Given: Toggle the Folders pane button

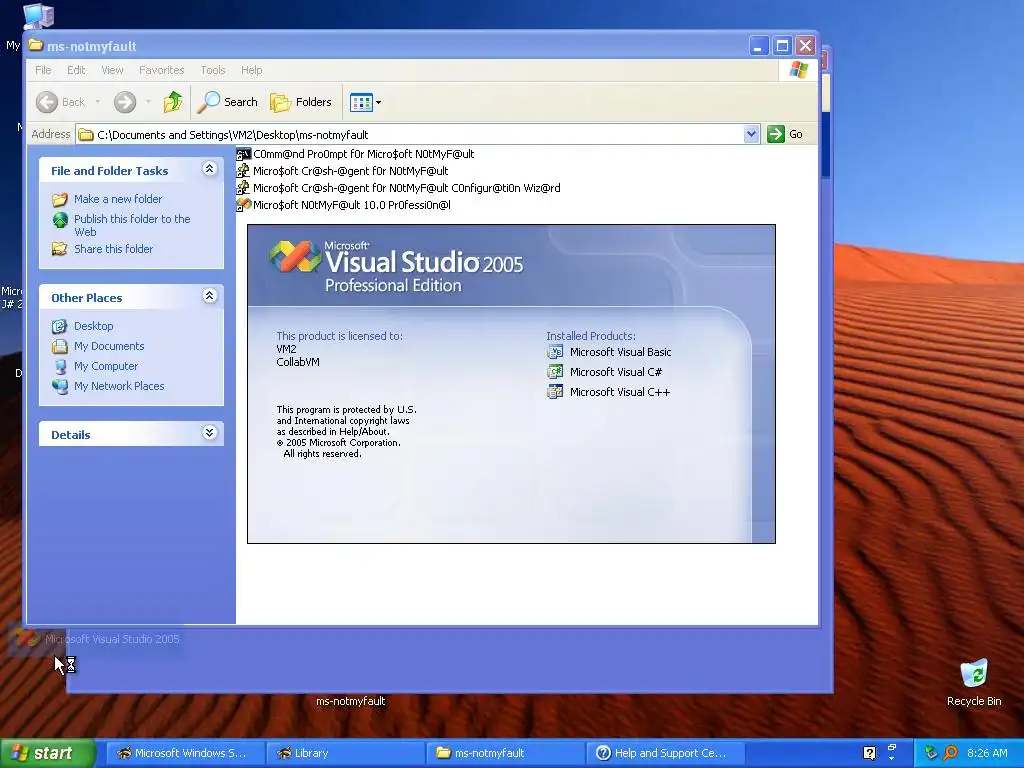Looking at the screenshot, I should pos(301,102).
